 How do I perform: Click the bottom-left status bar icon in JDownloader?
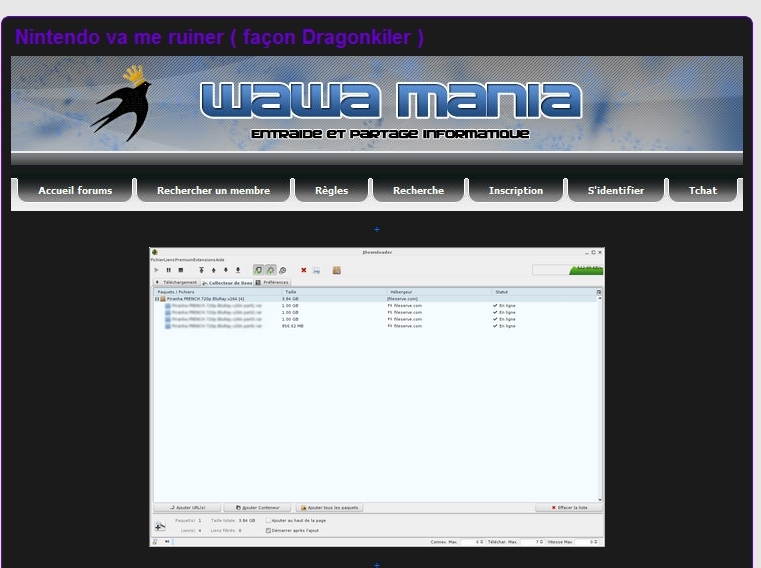pyautogui.click(x=155, y=542)
